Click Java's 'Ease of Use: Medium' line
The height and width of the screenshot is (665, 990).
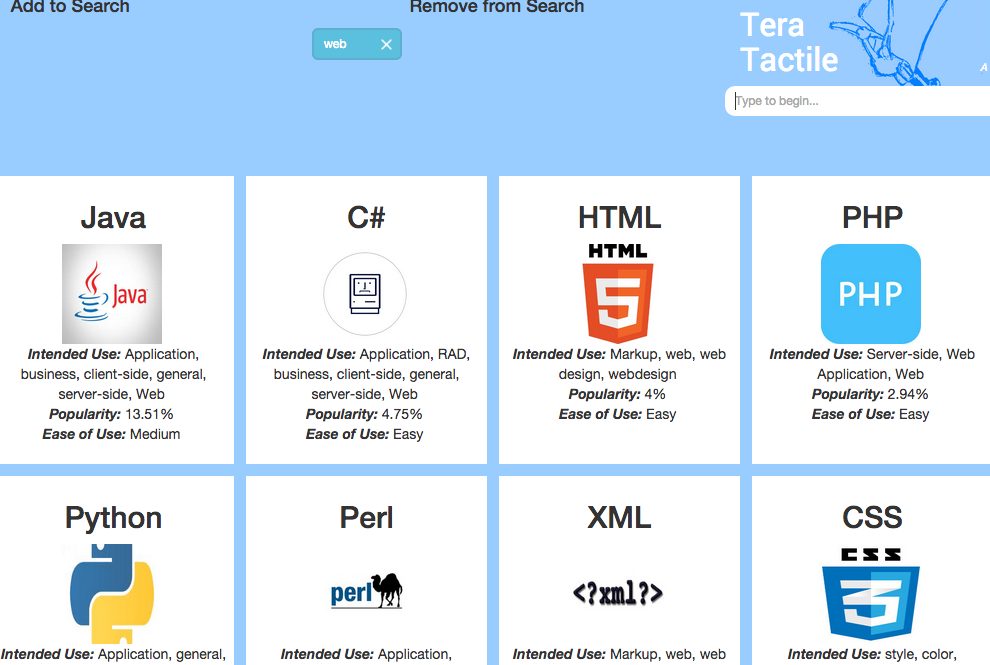(x=111, y=434)
